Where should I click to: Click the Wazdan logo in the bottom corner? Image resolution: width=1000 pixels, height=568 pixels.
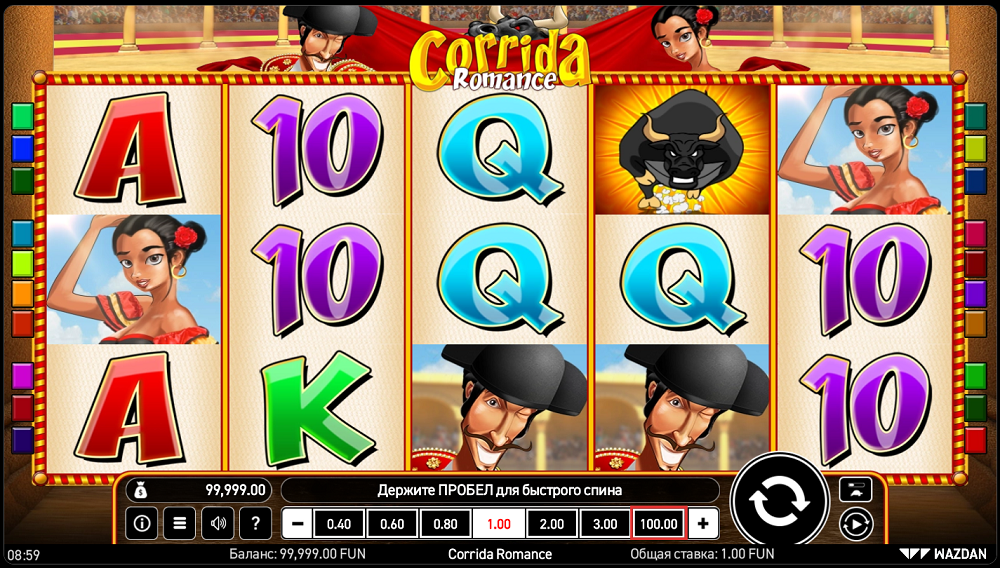[x=942, y=554]
